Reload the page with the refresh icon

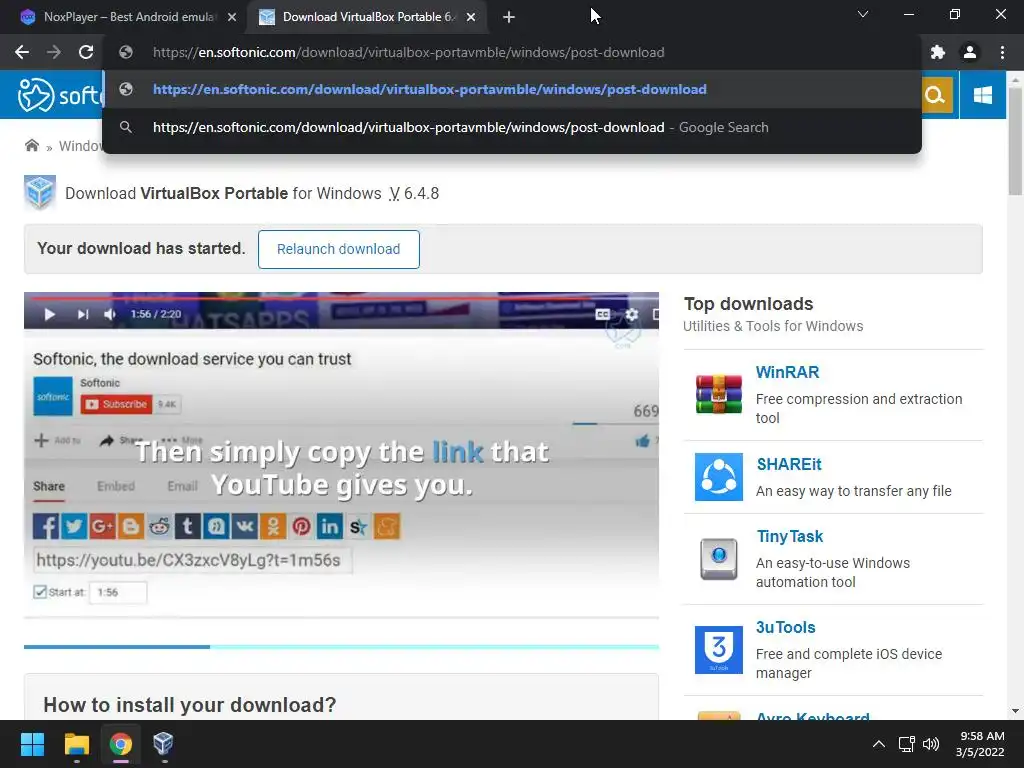86,52
